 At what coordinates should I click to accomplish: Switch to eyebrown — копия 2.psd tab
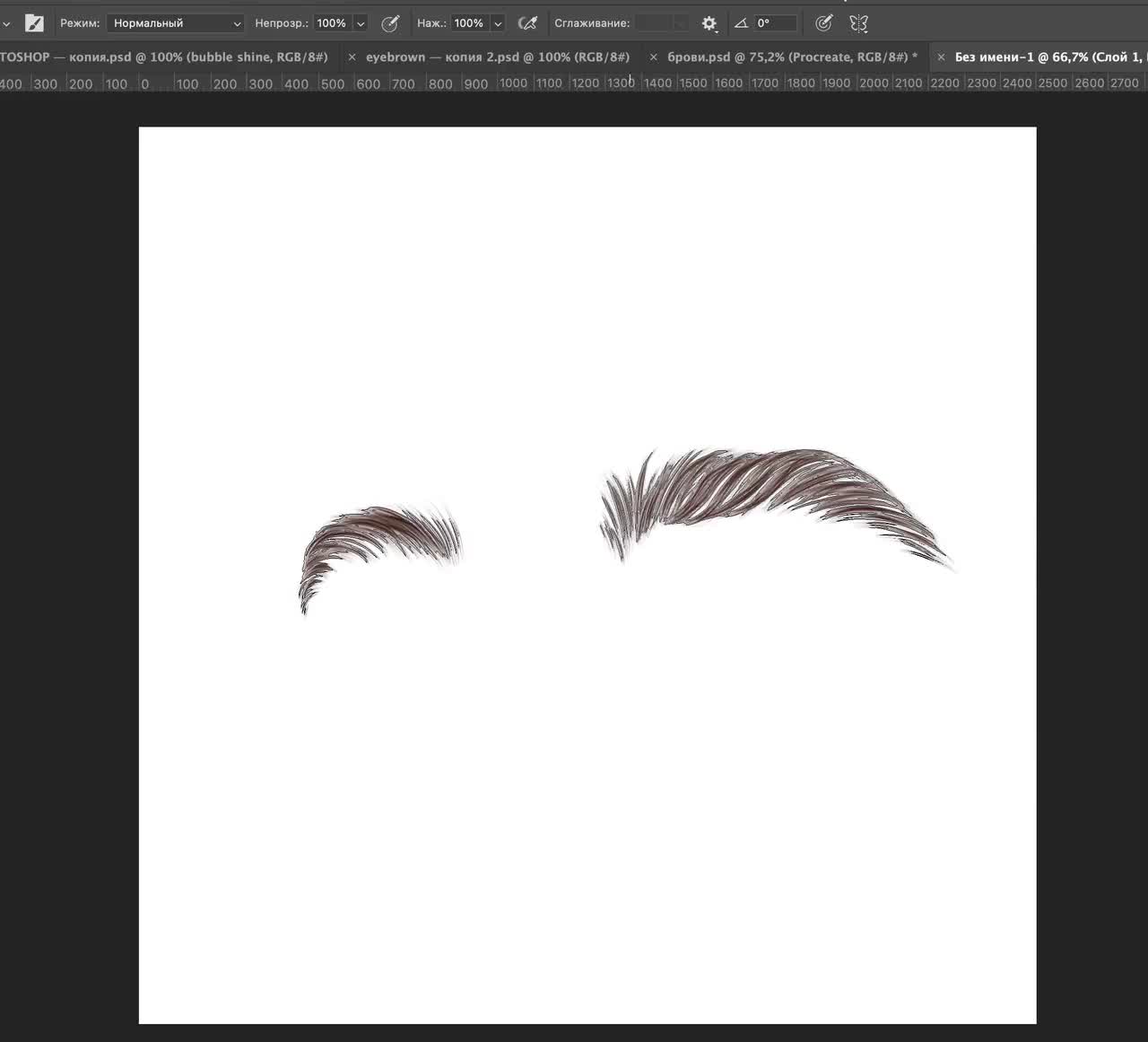coord(498,56)
